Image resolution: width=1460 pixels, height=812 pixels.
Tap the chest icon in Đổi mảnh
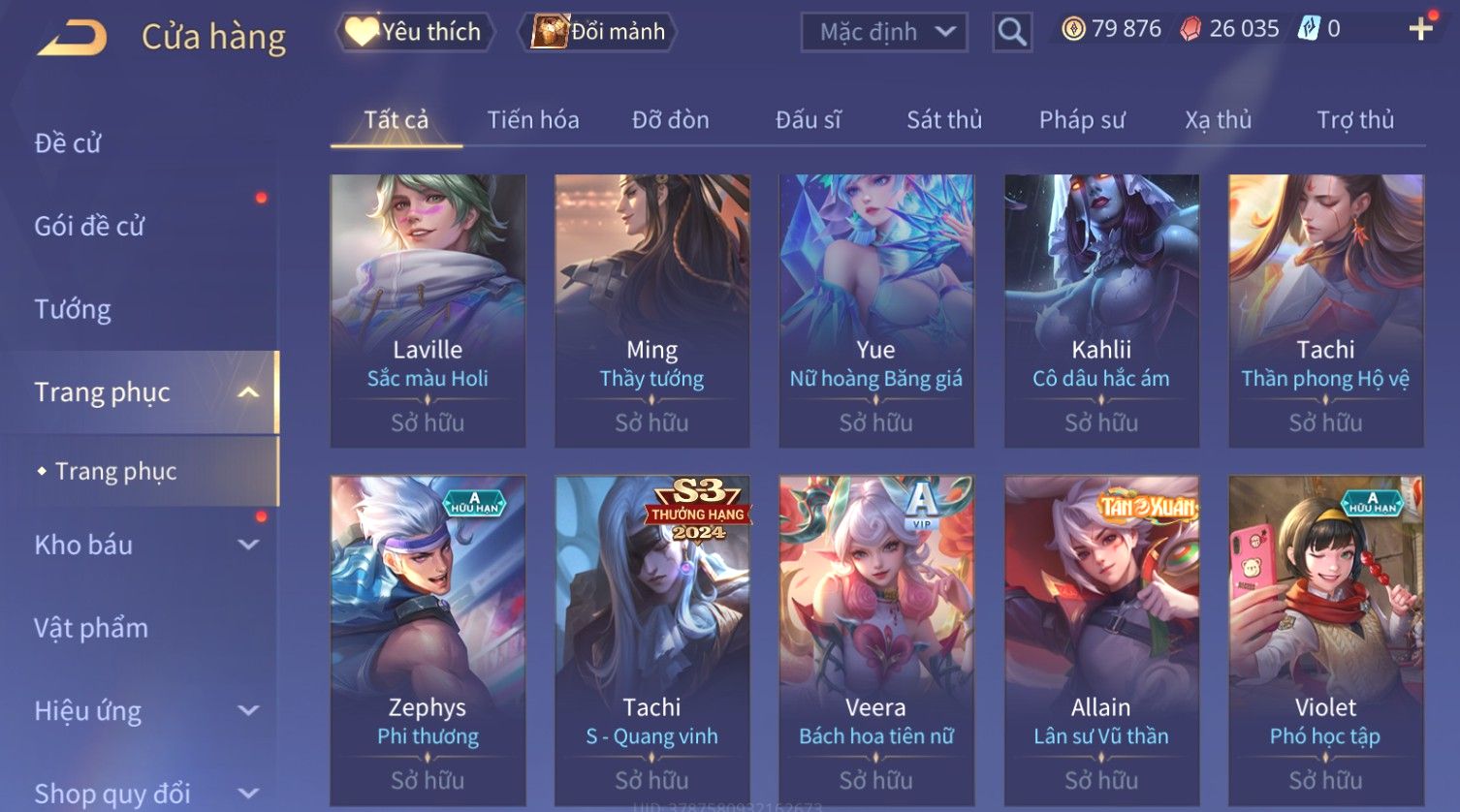click(x=549, y=32)
